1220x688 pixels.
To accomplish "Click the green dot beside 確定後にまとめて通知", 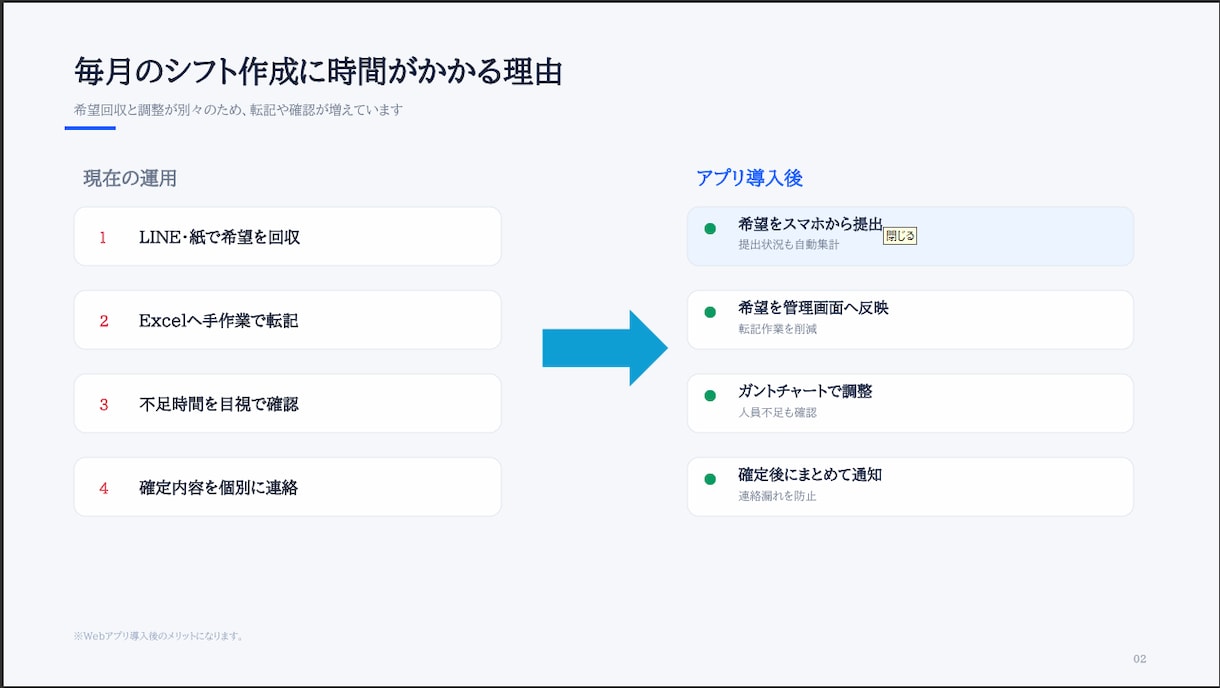I will 710,479.
